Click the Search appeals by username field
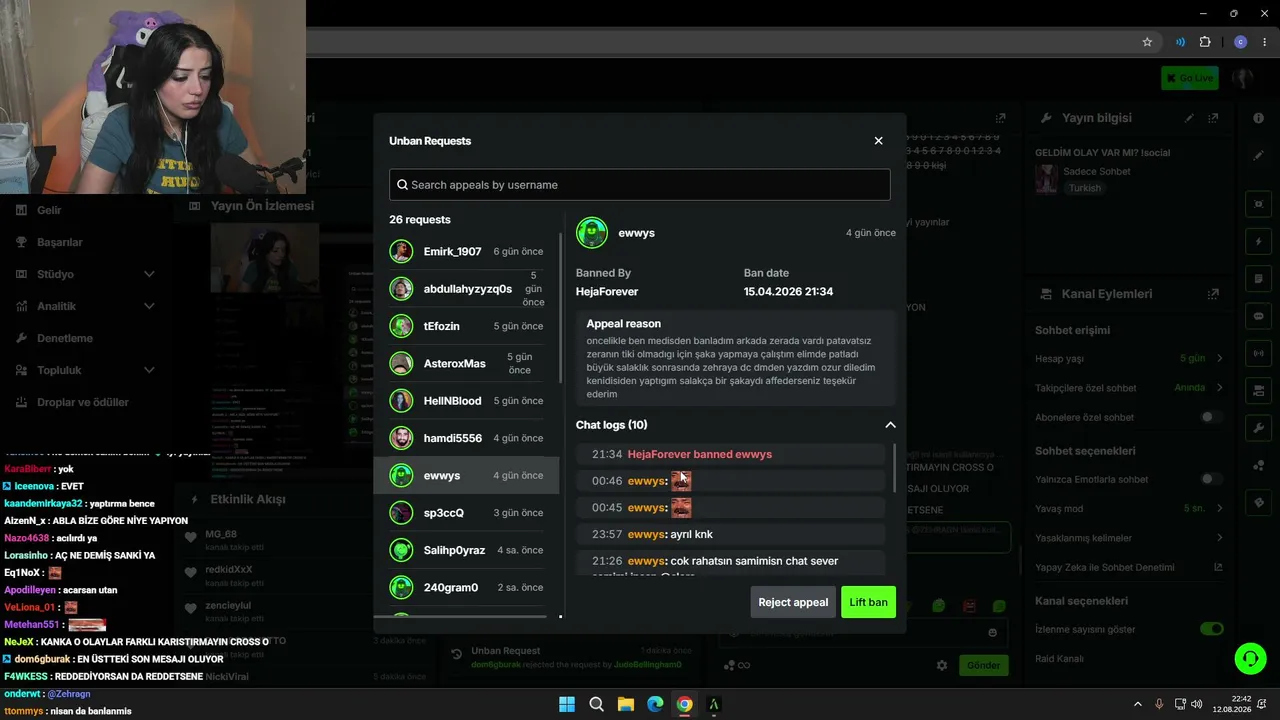1280x720 pixels. (x=639, y=184)
